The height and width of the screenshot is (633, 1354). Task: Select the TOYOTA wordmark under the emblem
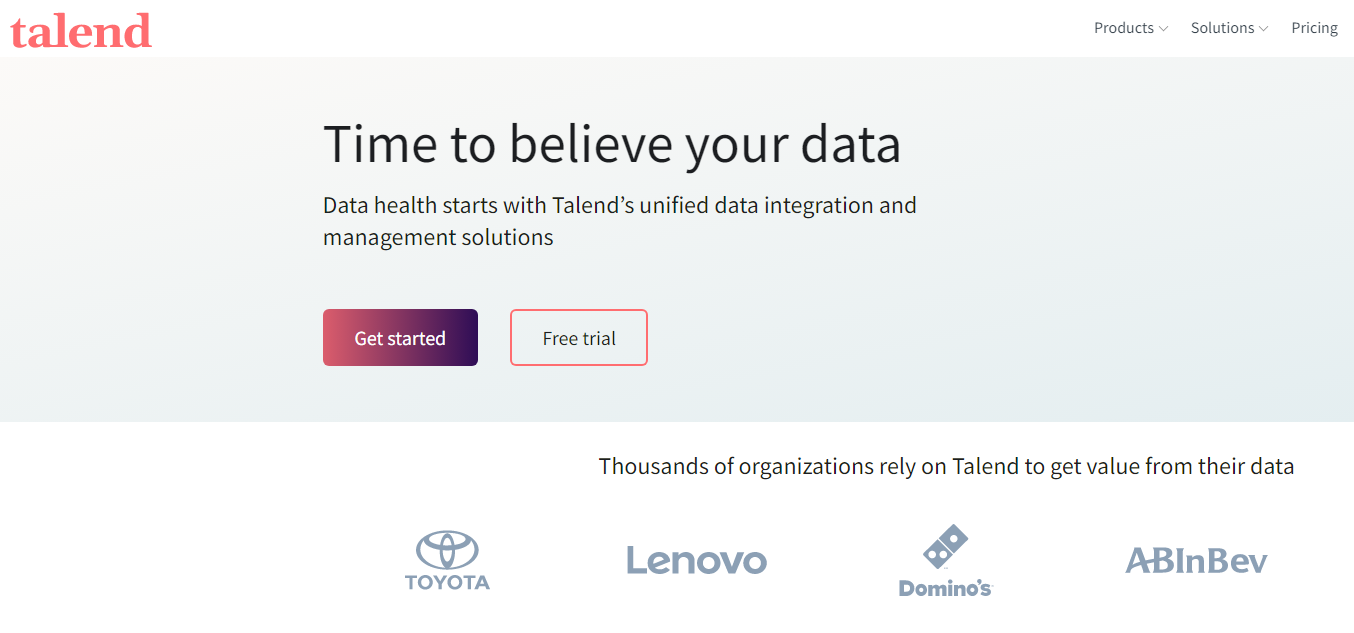point(447,582)
